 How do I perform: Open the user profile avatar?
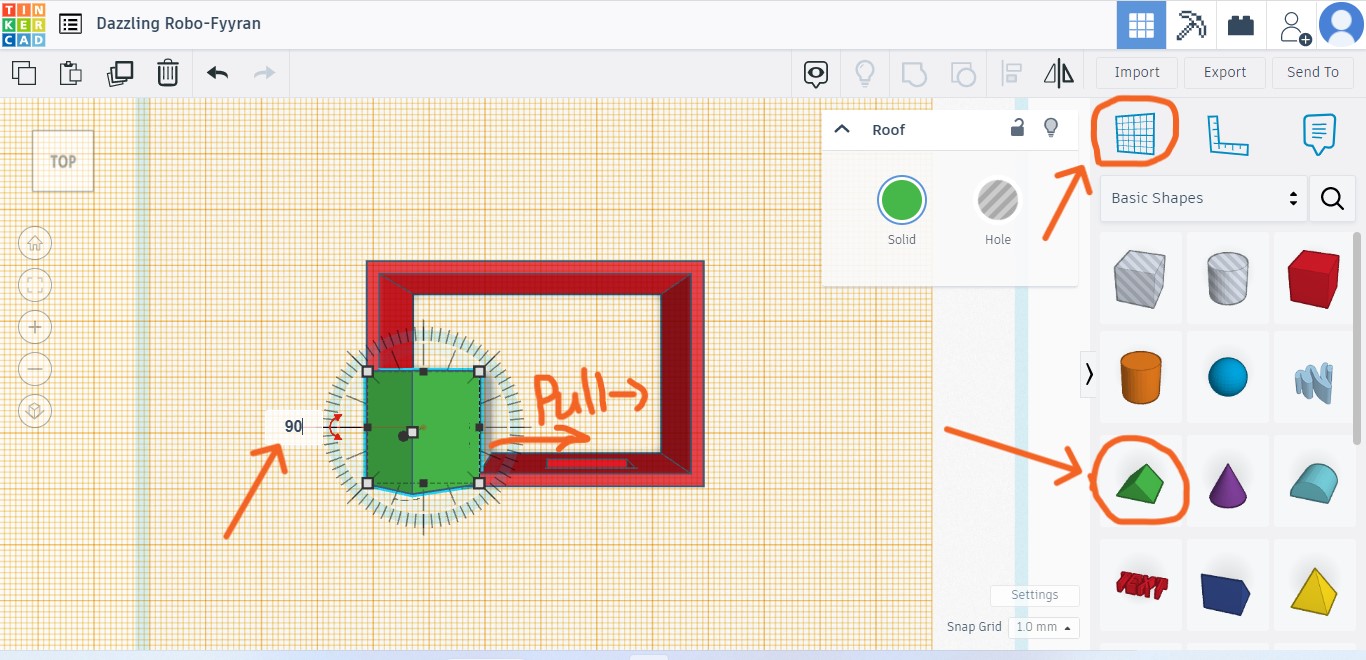point(1342,25)
